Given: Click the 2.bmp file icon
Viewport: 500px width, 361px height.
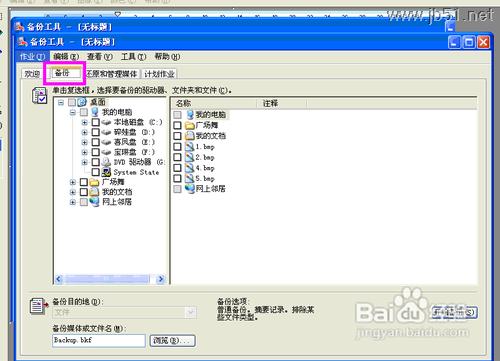Looking at the screenshot, I should [x=190, y=157].
